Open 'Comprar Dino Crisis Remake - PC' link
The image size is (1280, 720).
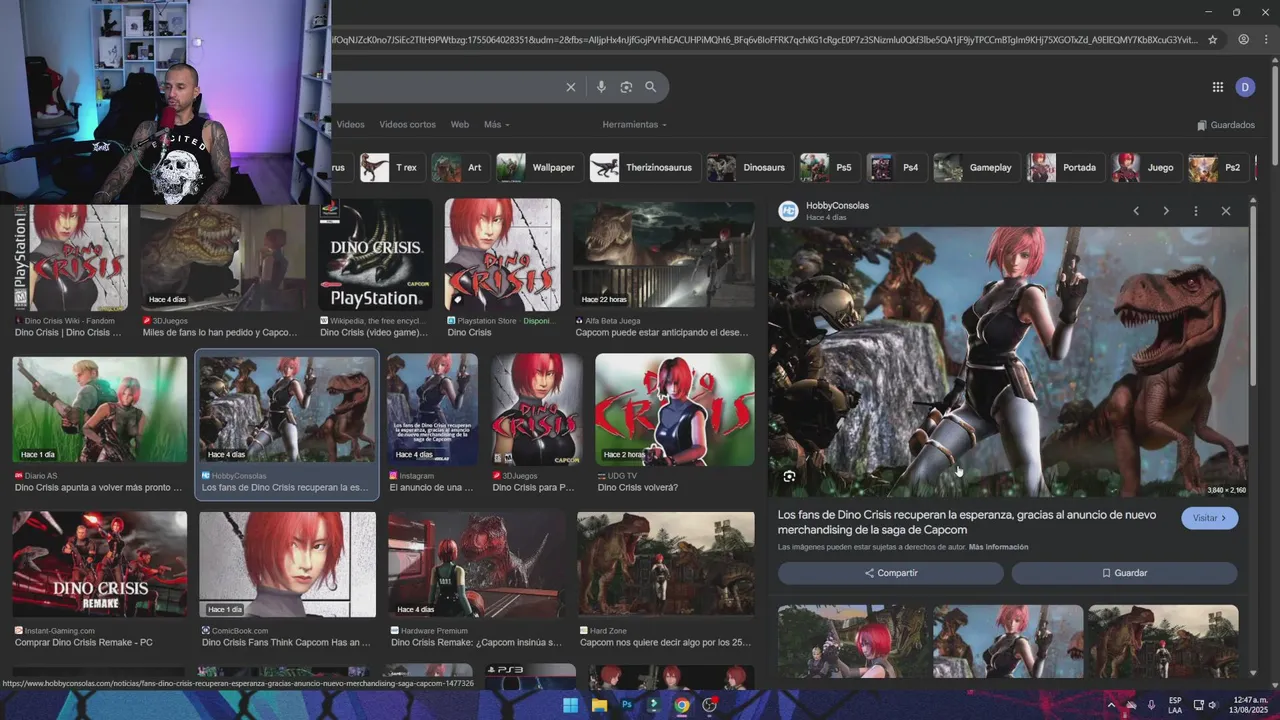coord(84,643)
